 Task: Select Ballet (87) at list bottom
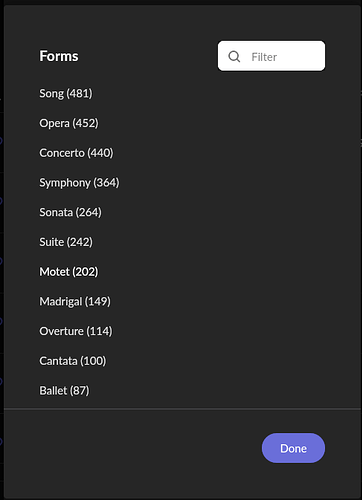click(x=64, y=390)
